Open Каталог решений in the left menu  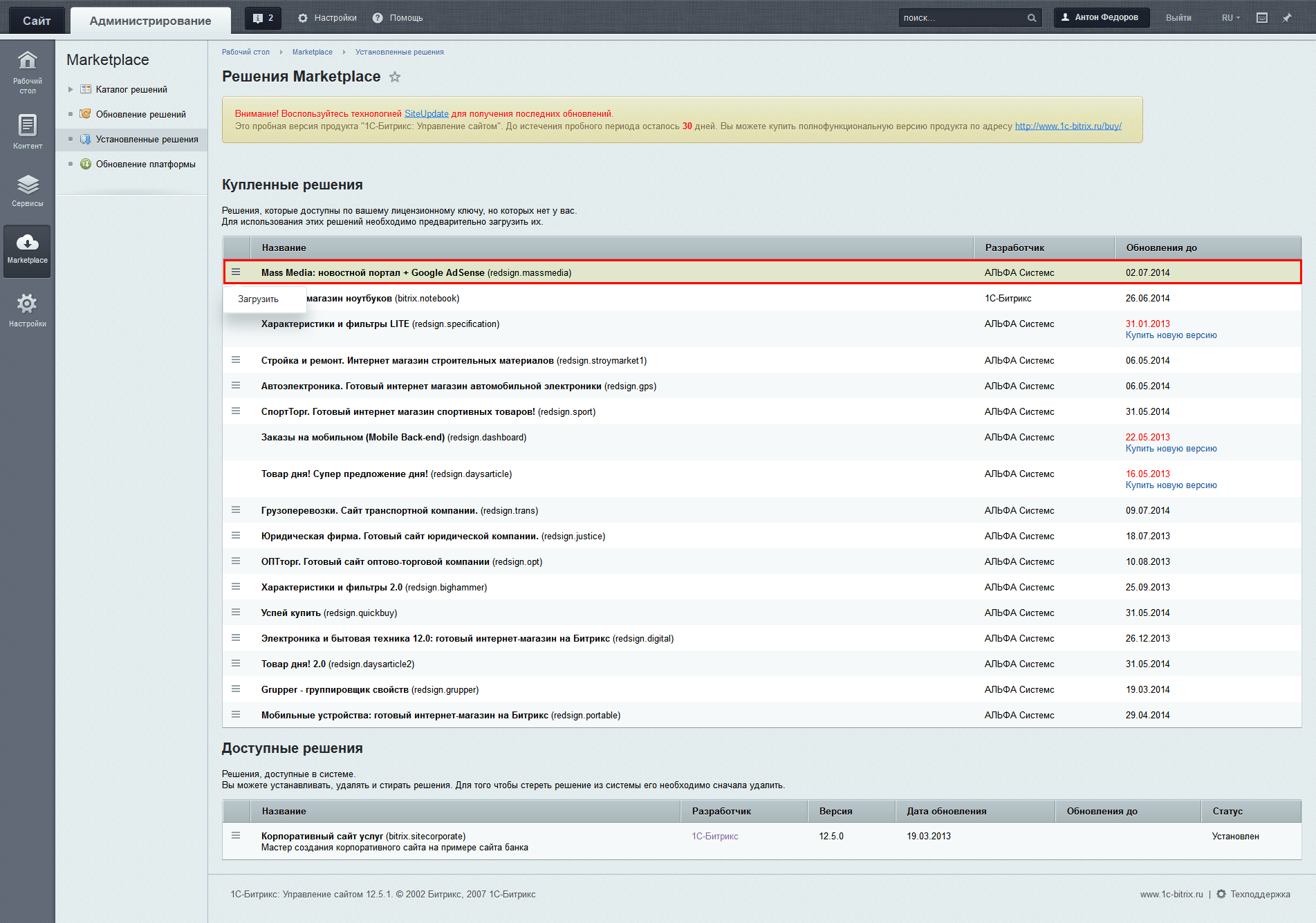(x=131, y=89)
